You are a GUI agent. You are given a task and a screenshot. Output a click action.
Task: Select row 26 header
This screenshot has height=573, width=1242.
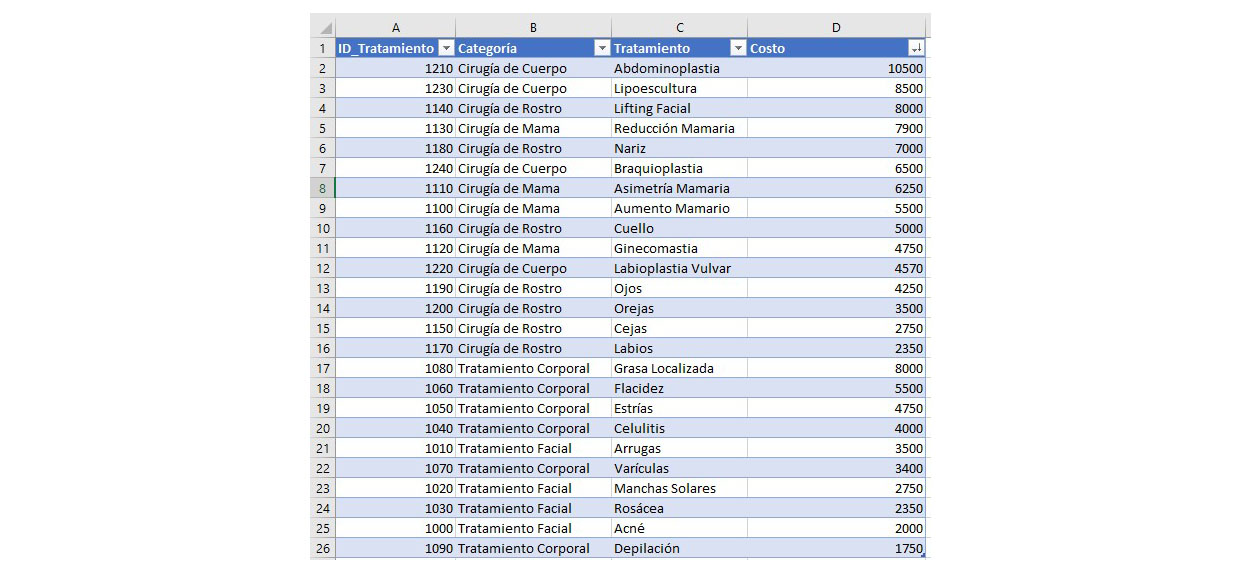click(x=322, y=548)
